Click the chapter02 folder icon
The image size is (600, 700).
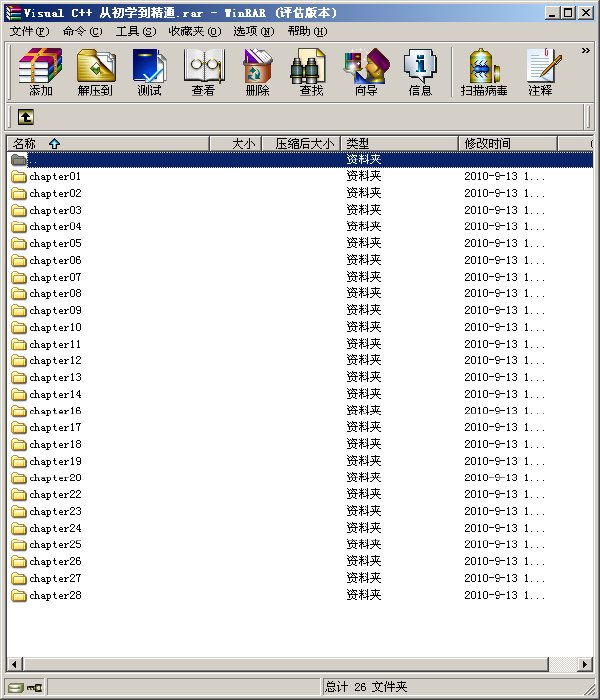(19, 193)
